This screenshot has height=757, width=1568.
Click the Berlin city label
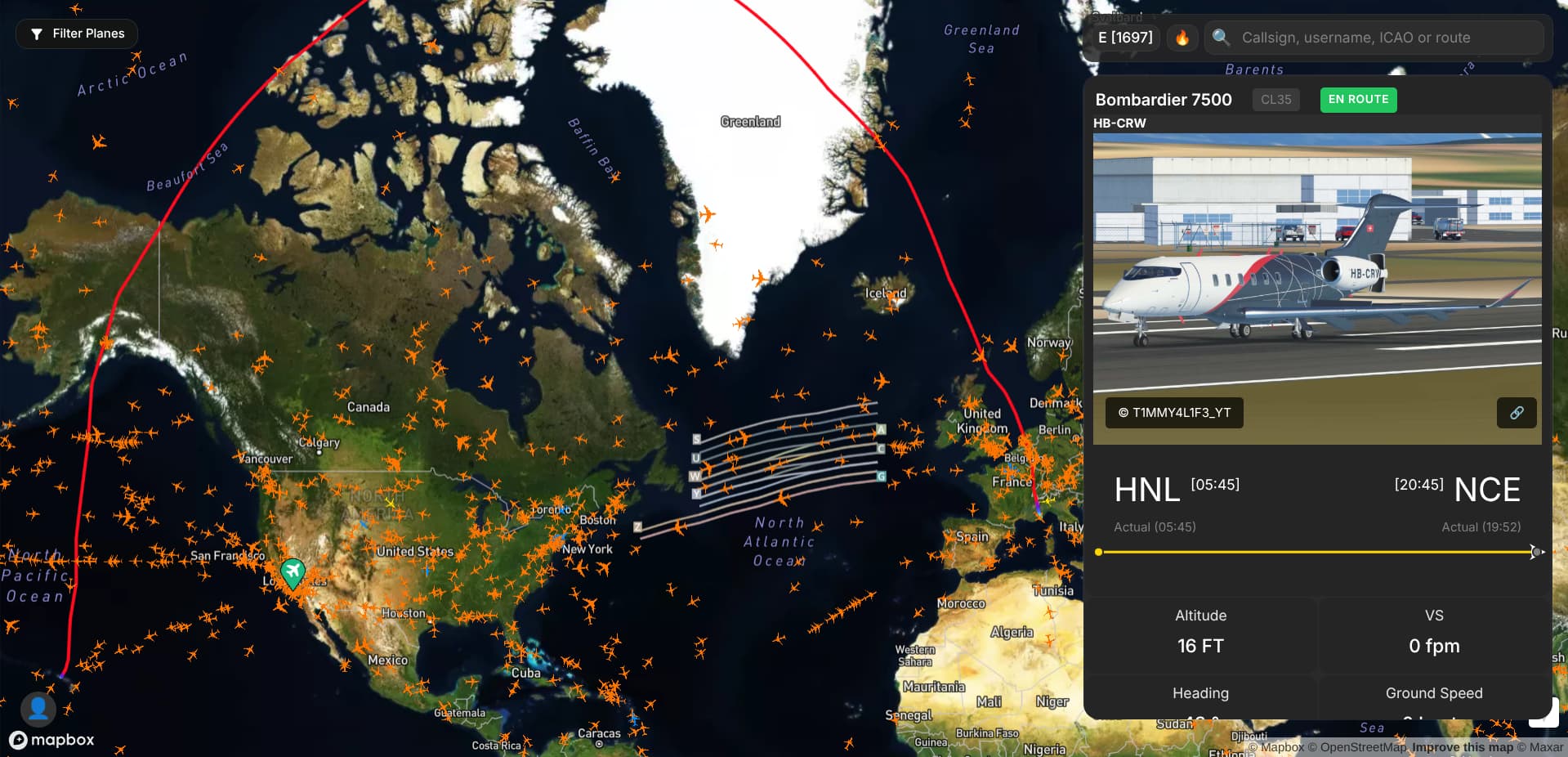click(x=1055, y=430)
